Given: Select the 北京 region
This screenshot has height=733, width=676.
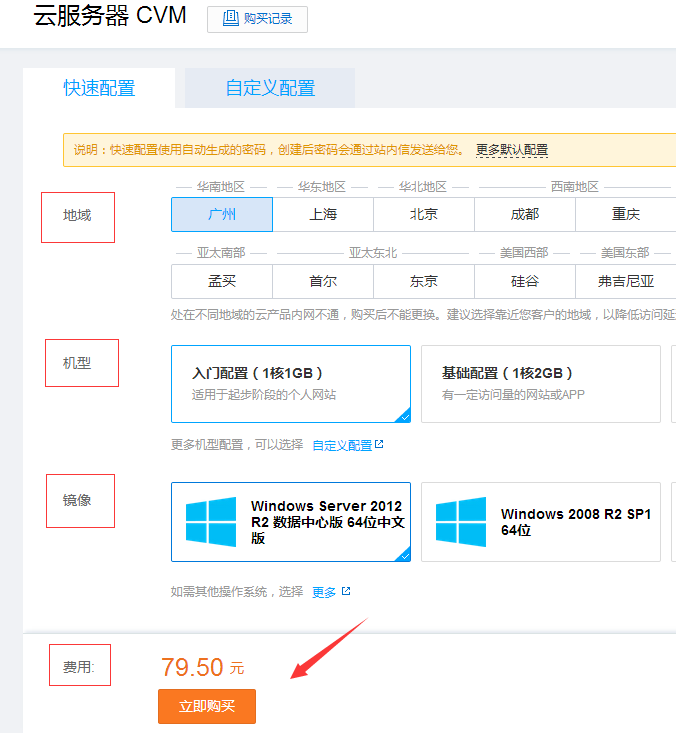Looking at the screenshot, I should click(424, 215).
